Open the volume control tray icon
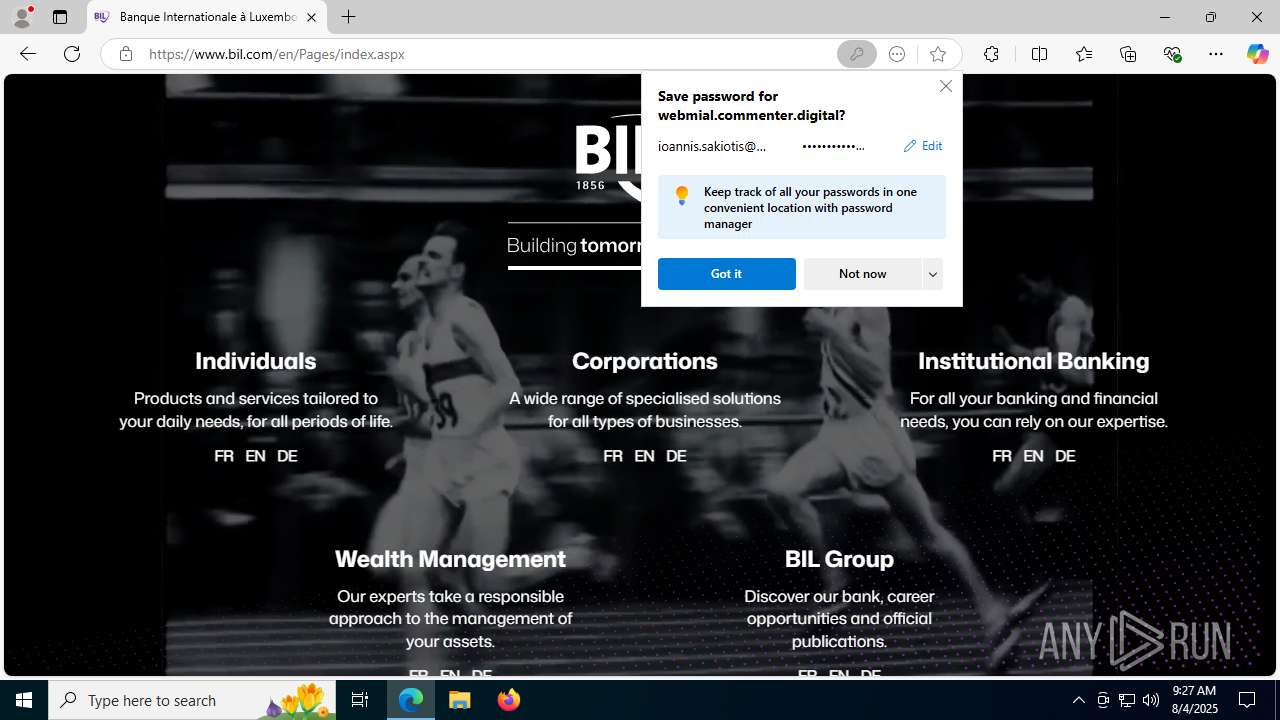Image resolution: width=1280 pixels, height=720 pixels. (x=1151, y=700)
